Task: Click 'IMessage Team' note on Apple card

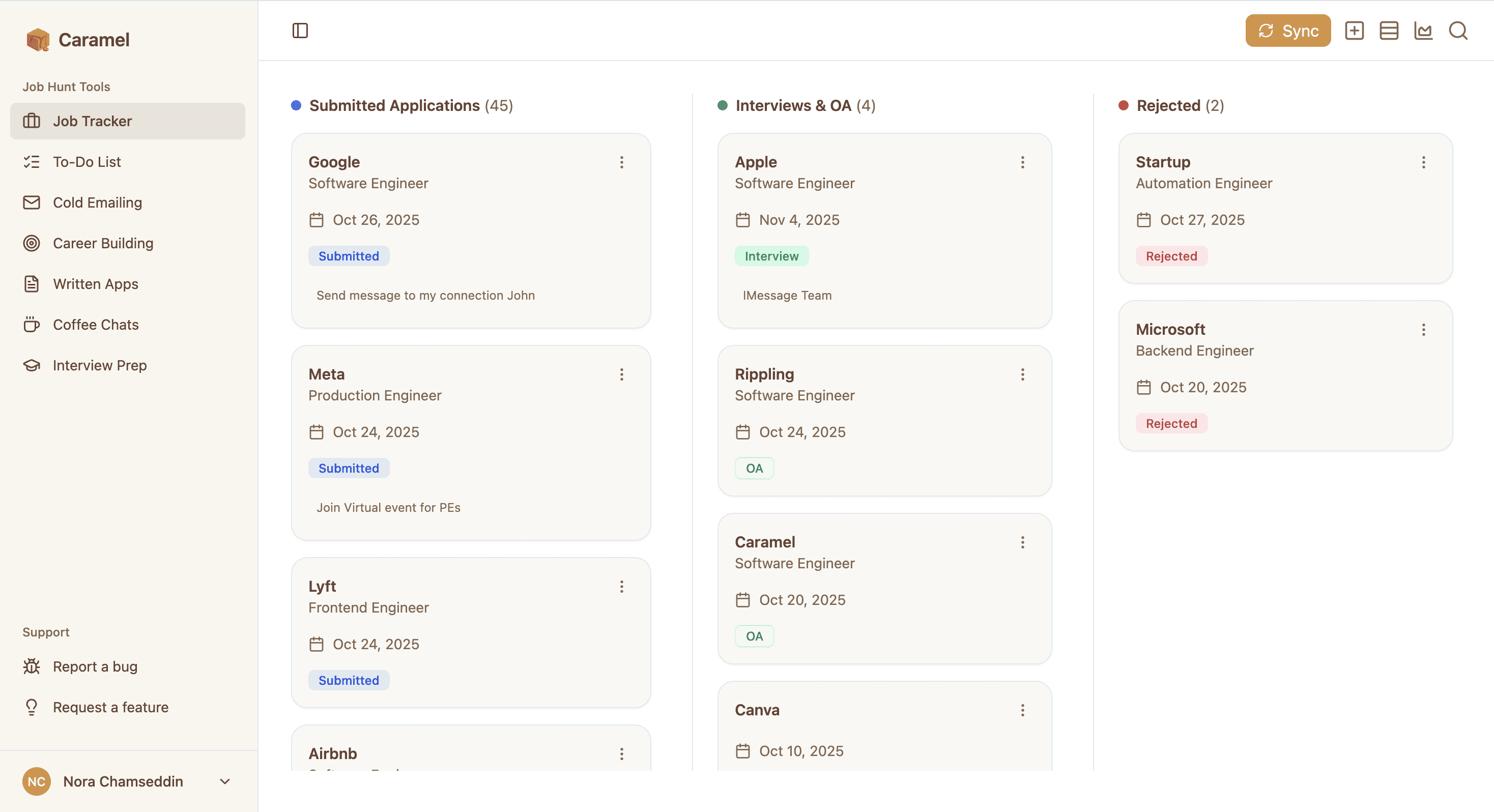Action: click(x=787, y=295)
